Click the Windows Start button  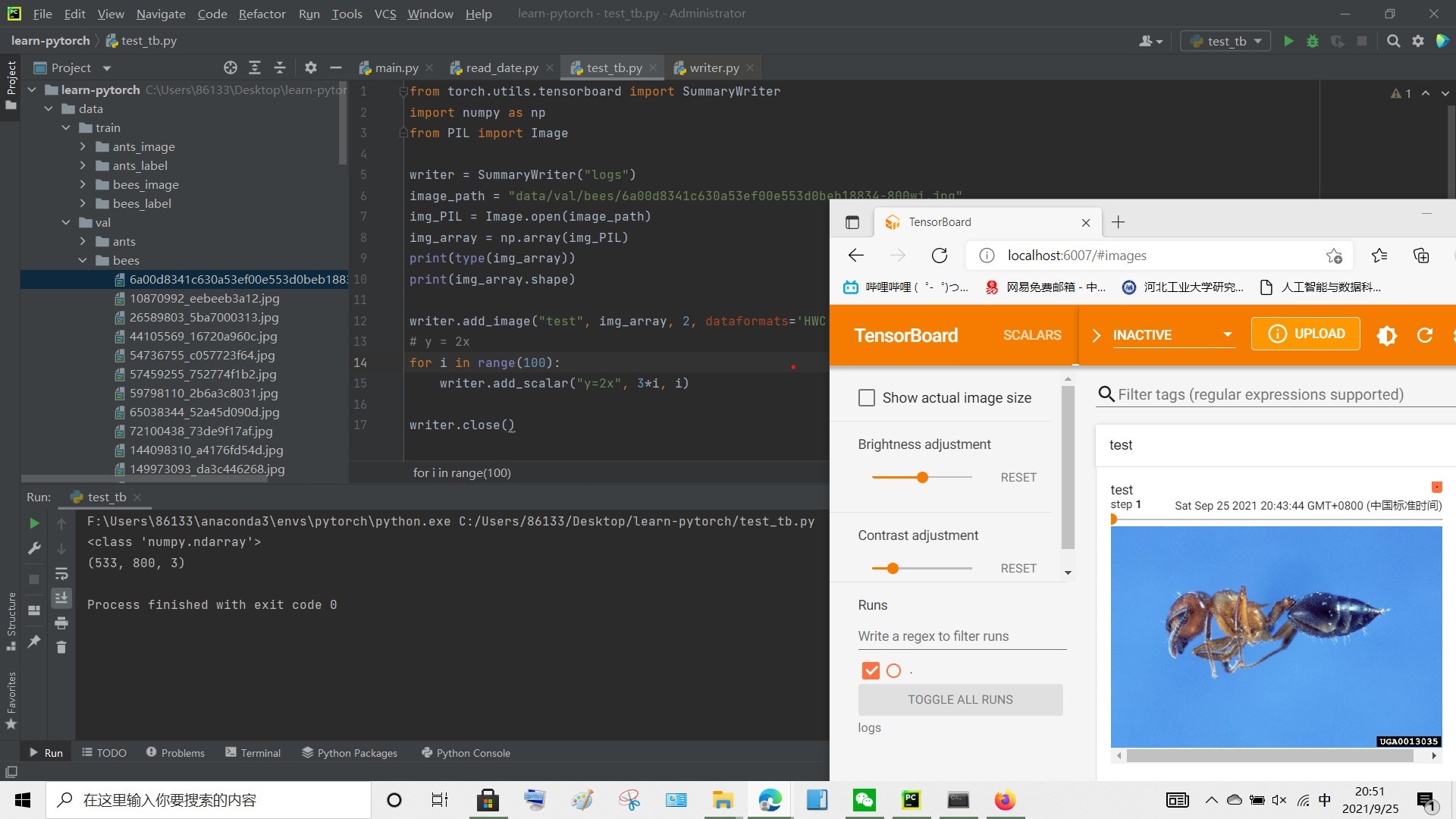[23, 800]
